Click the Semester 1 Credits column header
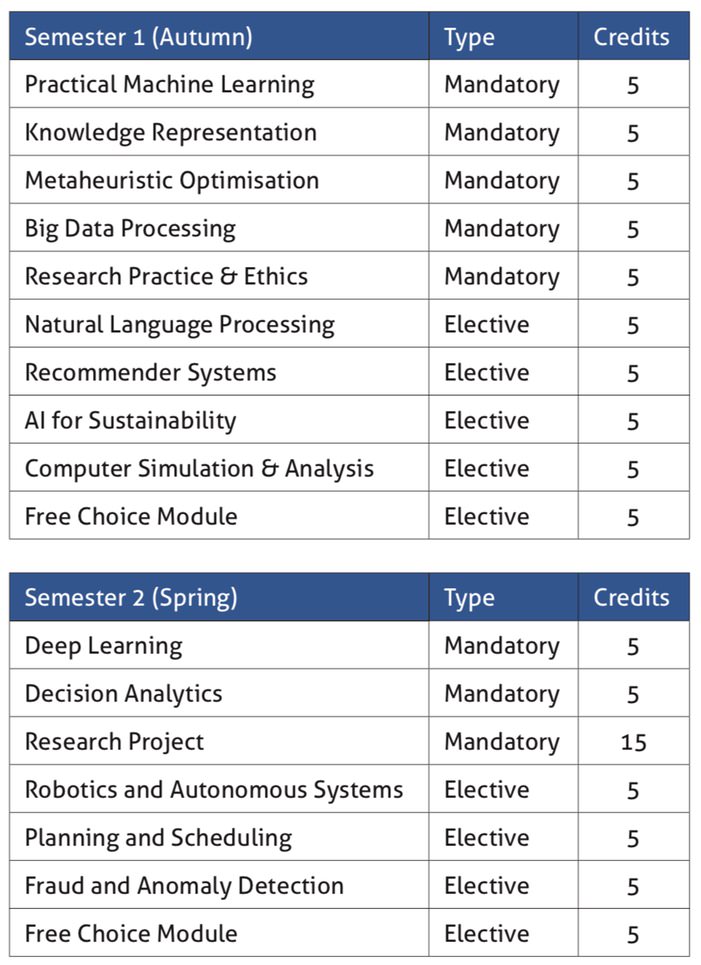 pos(631,37)
